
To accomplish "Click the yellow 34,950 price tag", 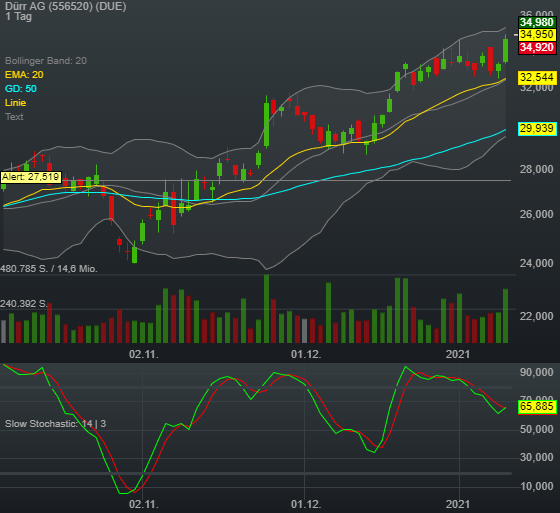I will (x=537, y=35).
